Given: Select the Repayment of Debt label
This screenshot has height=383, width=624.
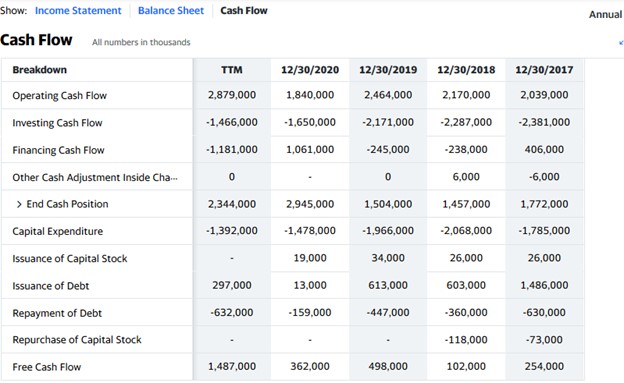Looking at the screenshot, I should click(x=57, y=313).
